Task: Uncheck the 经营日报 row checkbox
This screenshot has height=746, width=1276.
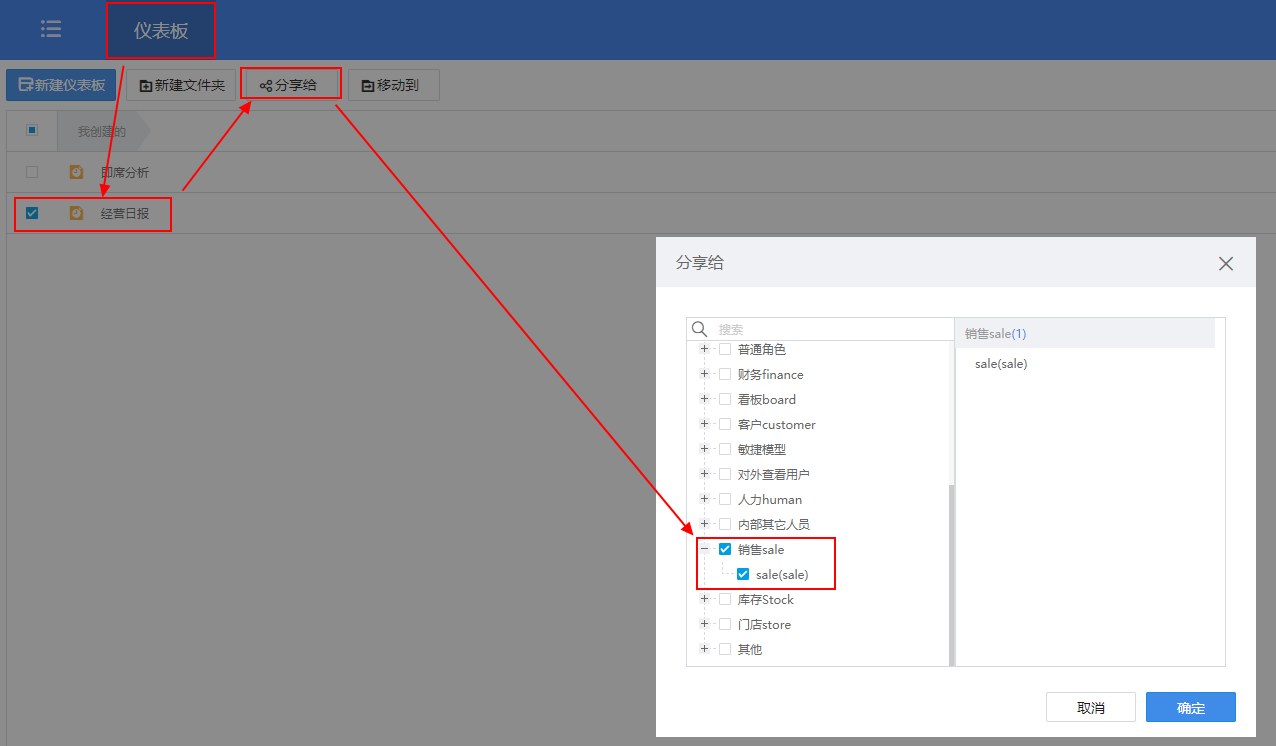Action: point(32,213)
